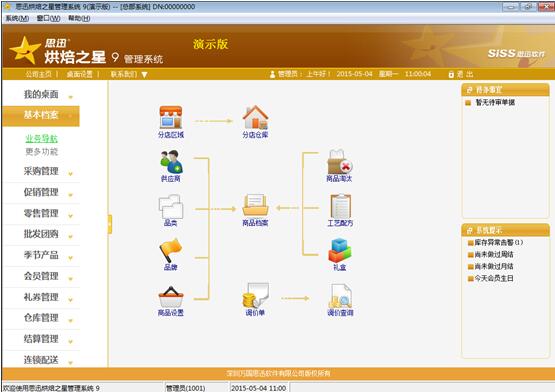Screen dimensions: 555x392
Task: Open the 商品设置 basket icon
Action: click(x=171, y=297)
